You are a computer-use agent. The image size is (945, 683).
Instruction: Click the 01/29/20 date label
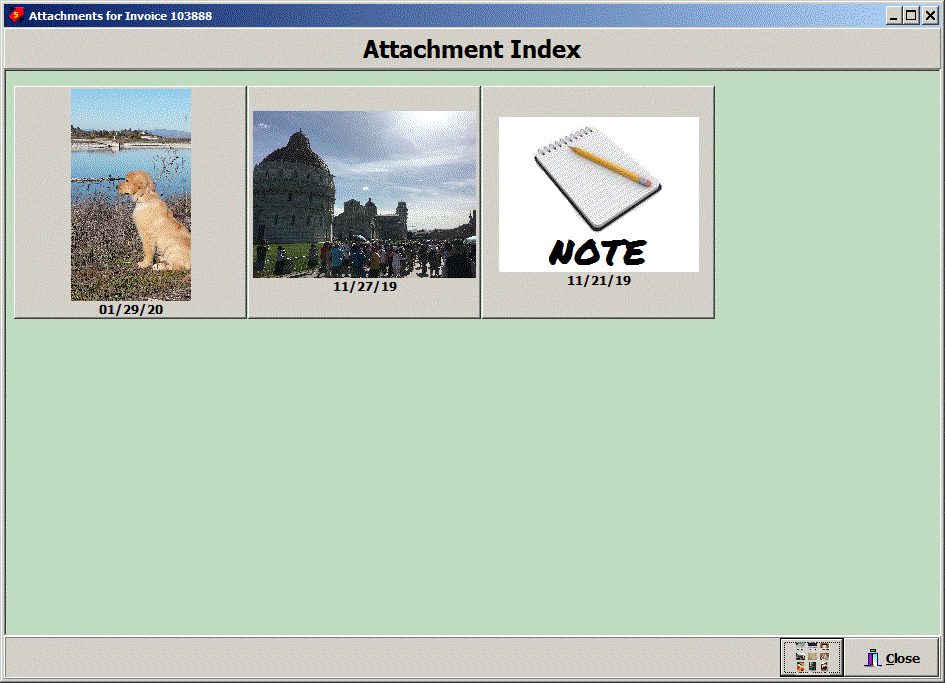[x=131, y=309]
